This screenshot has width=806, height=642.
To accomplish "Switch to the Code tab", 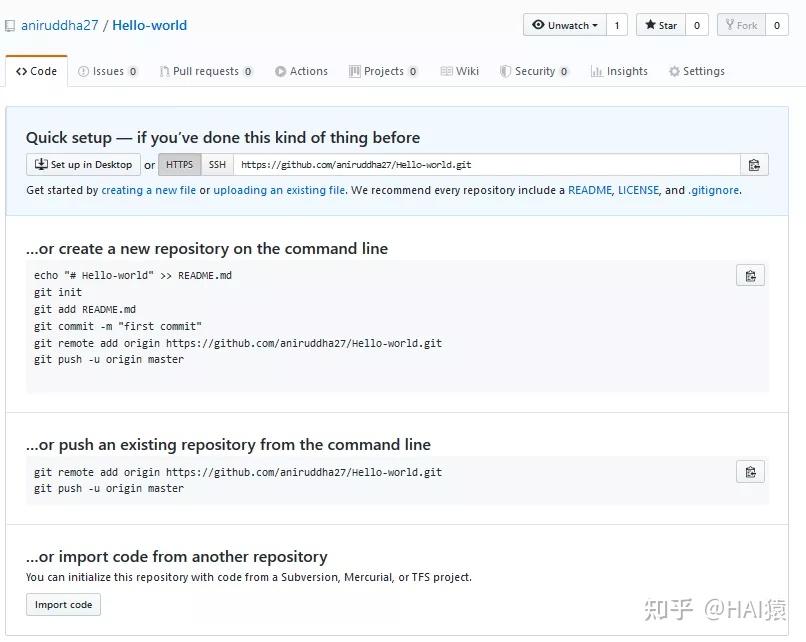I will pos(36,70).
